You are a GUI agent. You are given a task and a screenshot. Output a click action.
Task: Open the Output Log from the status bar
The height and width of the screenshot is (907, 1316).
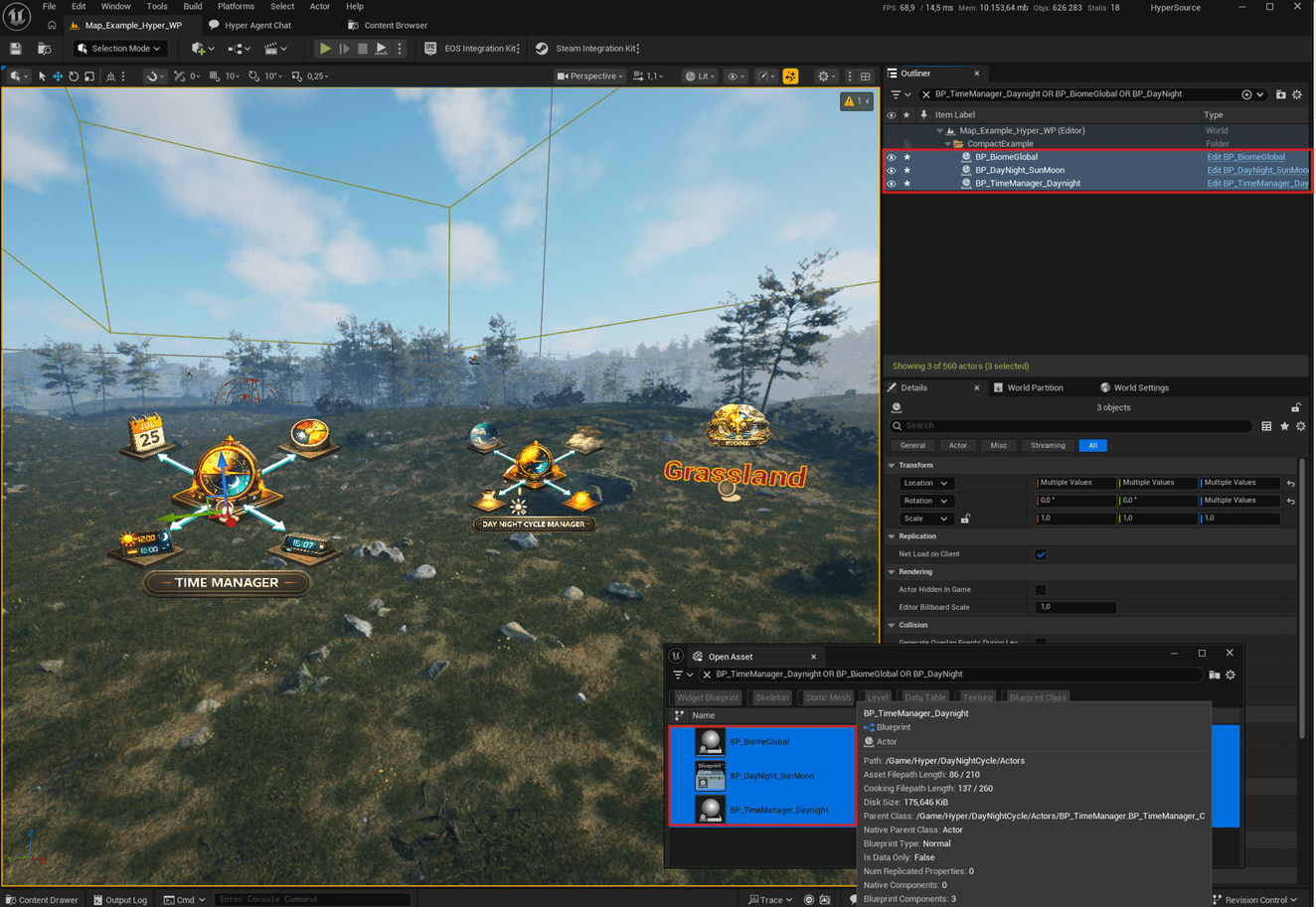coord(120,900)
